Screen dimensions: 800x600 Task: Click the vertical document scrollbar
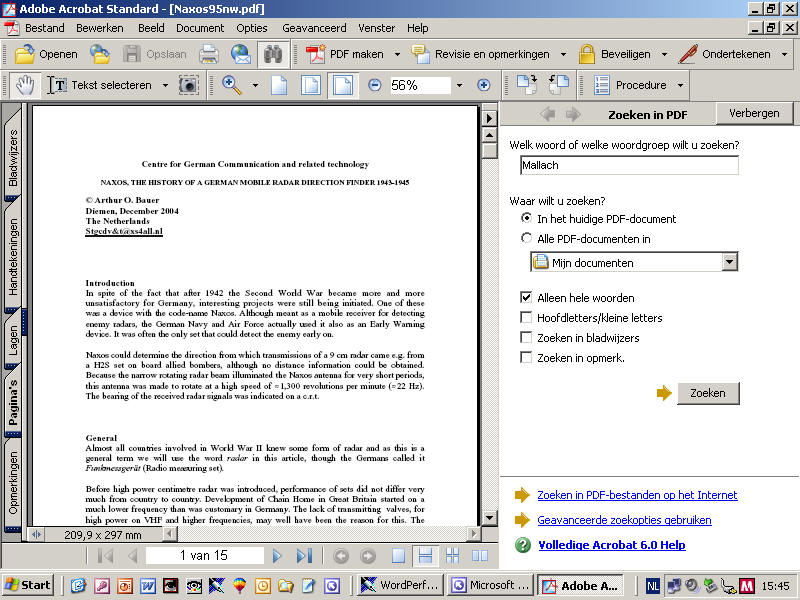[489, 330]
